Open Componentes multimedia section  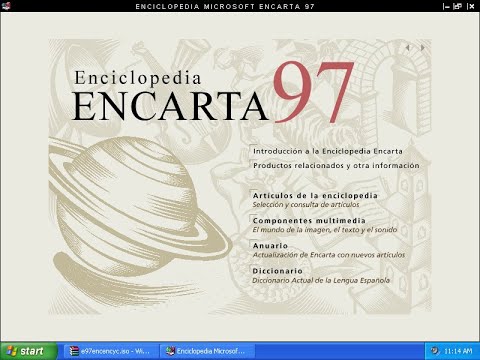click(x=309, y=221)
